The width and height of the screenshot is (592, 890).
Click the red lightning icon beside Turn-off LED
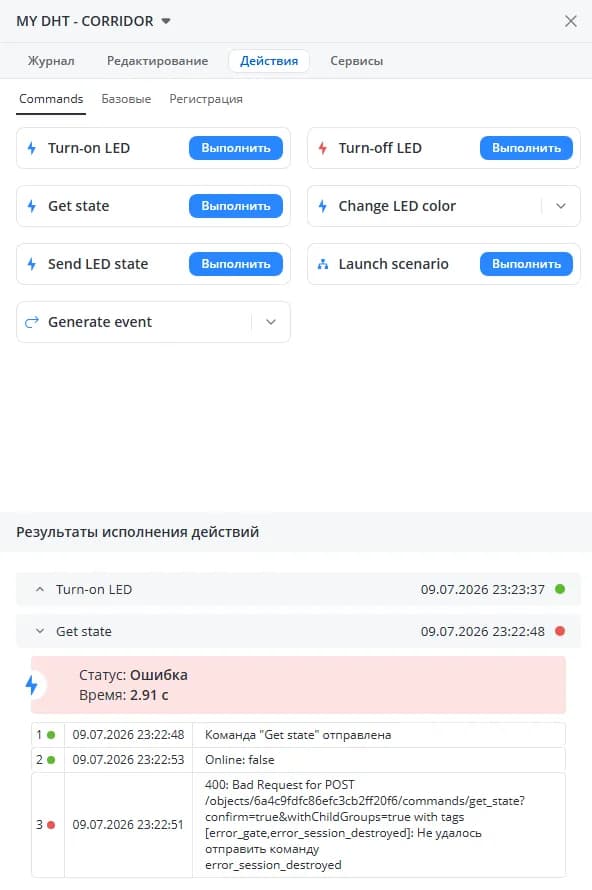[322, 148]
